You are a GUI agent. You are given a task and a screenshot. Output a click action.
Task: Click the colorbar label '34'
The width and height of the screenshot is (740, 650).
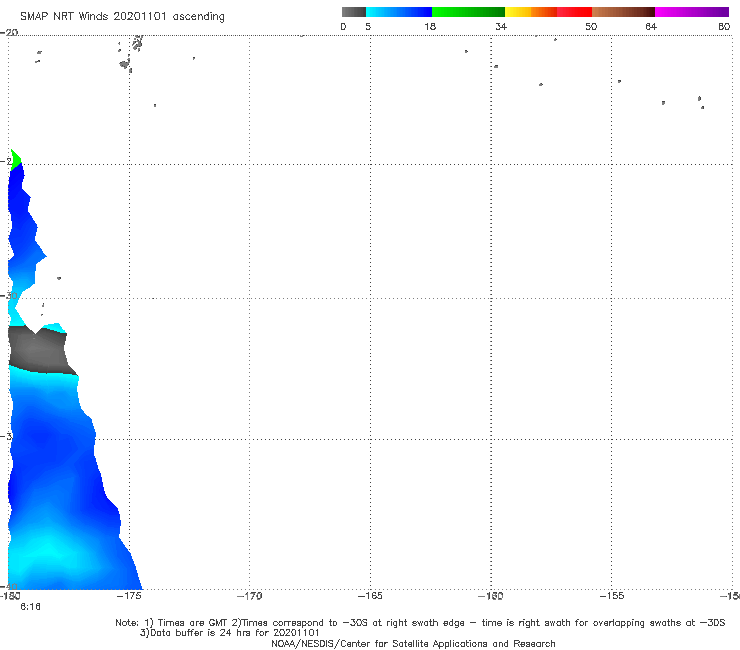[501, 27]
